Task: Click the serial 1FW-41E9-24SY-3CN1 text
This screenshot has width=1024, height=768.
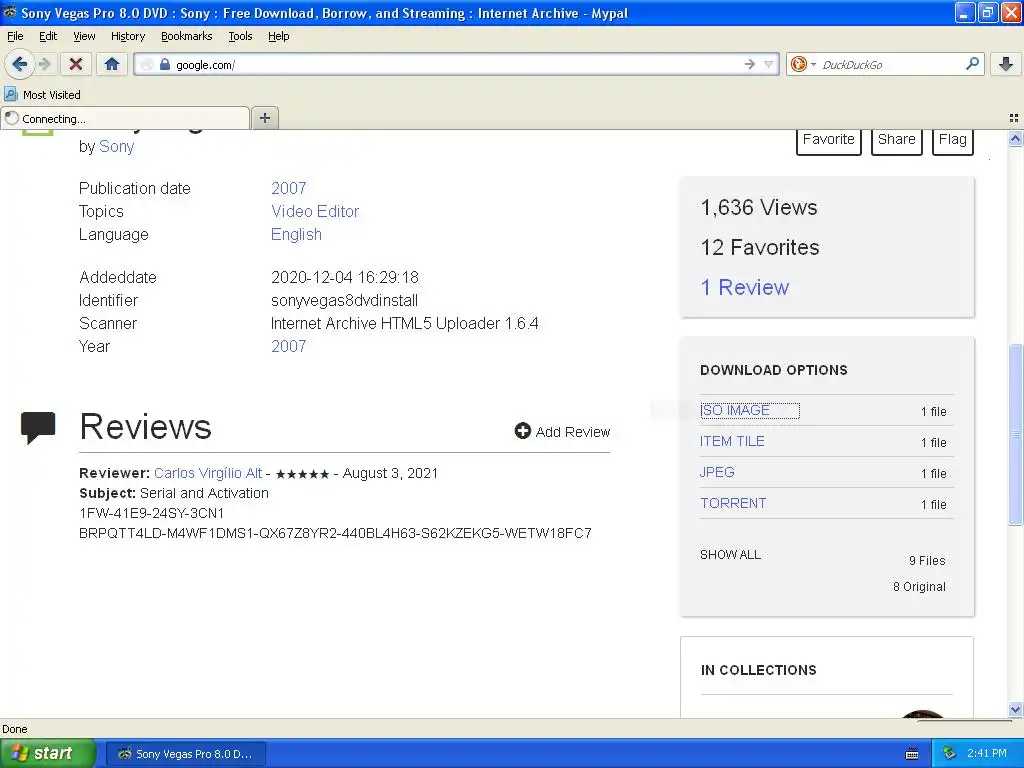Action: (152, 513)
